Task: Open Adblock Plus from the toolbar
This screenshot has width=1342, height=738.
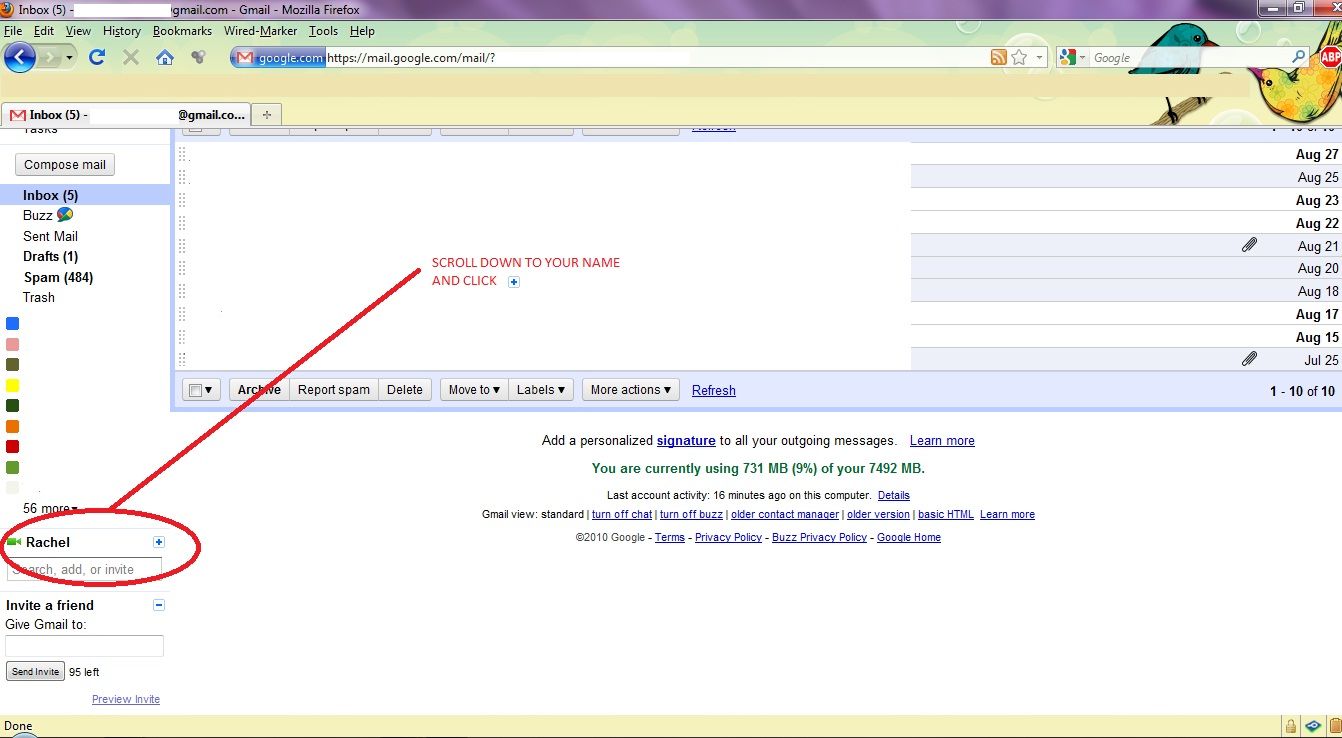Action: click(1329, 57)
